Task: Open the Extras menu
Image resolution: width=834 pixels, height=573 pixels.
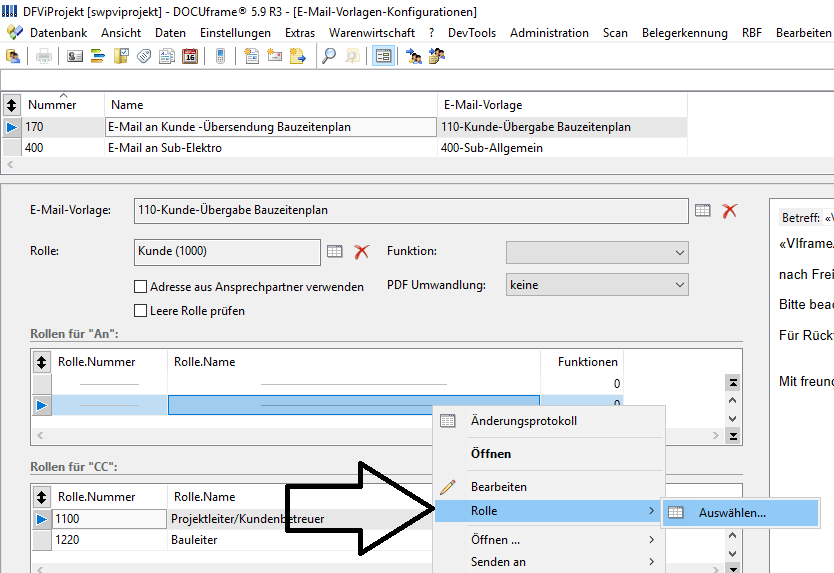Action: (300, 33)
